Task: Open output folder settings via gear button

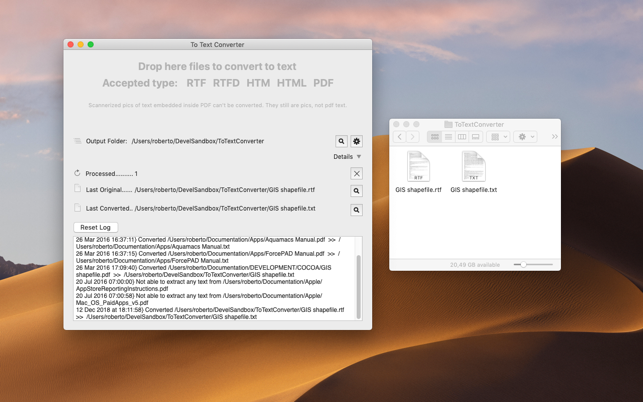Action: [x=356, y=141]
